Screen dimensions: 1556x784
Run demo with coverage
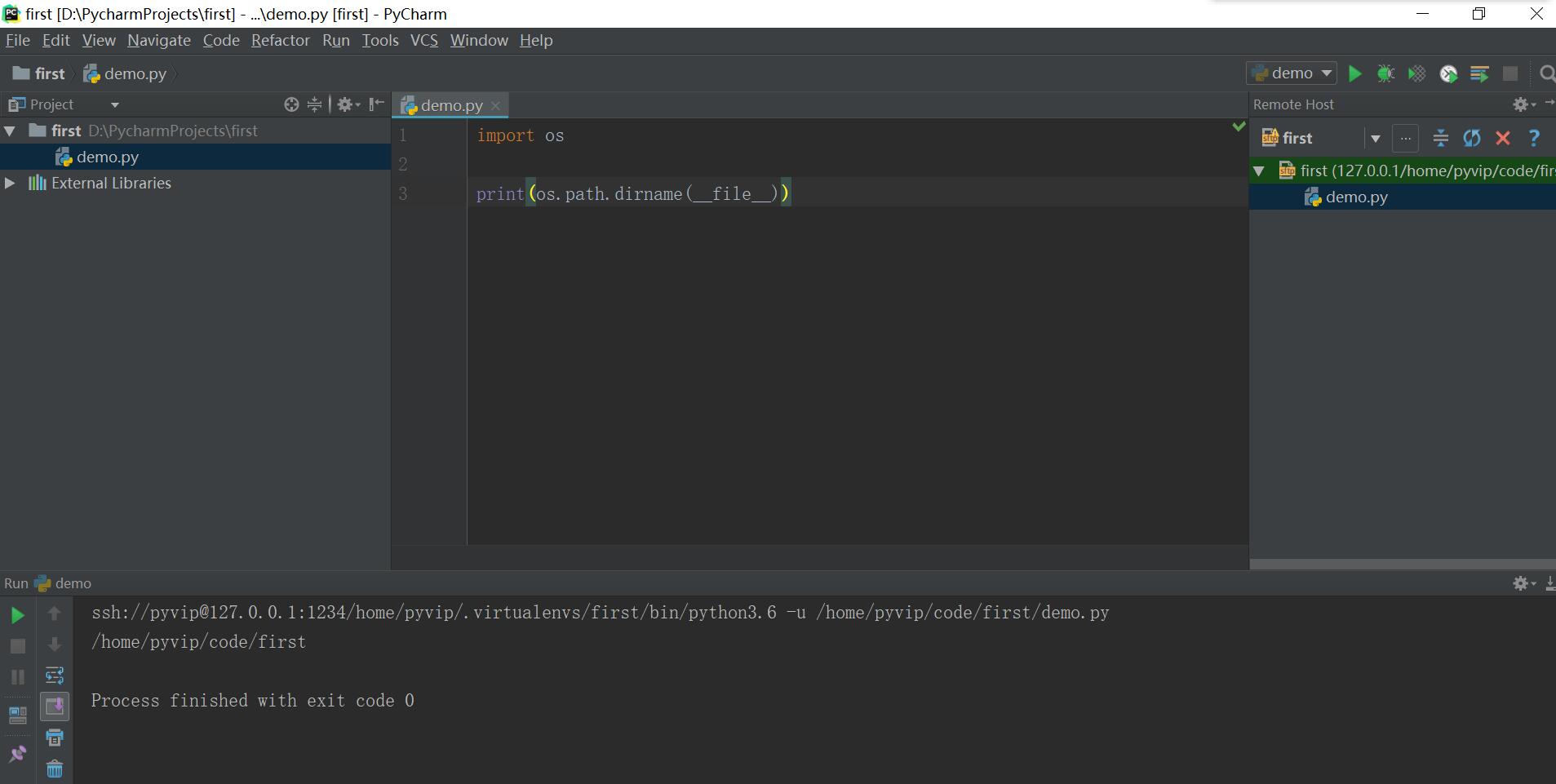[1416, 73]
